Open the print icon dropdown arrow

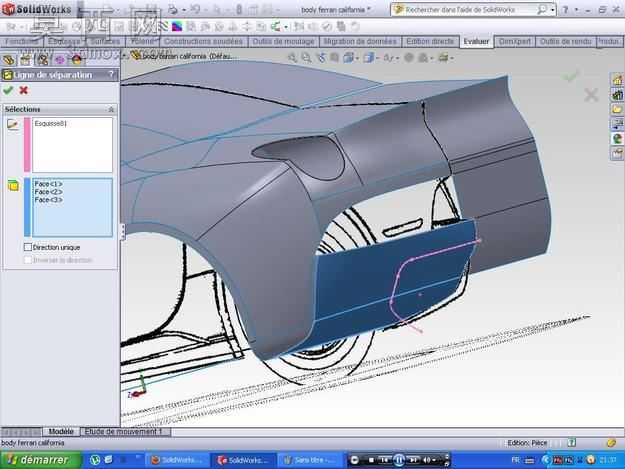[184, 10]
